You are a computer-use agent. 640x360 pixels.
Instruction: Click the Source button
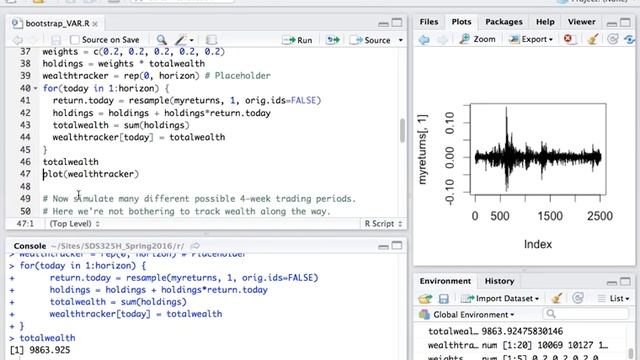click(x=371, y=40)
